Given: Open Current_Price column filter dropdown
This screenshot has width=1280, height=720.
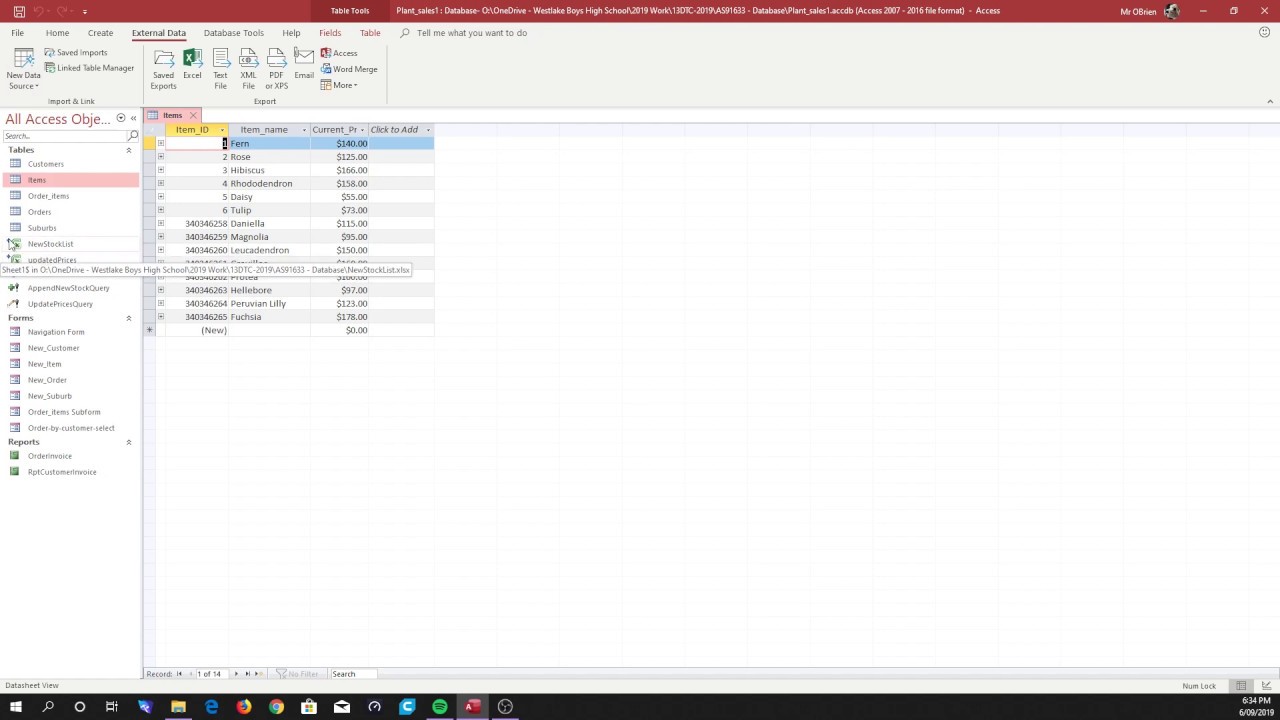Looking at the screenshot, I should (363, 130).
